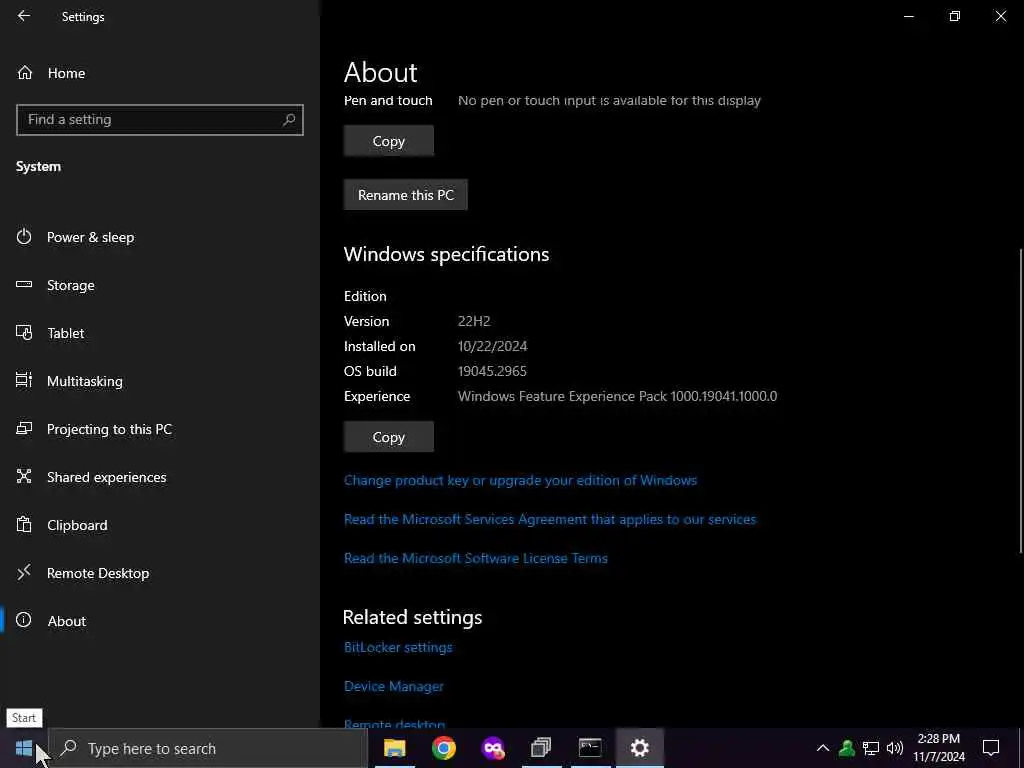Read the Microsoft Services Agreement link

550,519
